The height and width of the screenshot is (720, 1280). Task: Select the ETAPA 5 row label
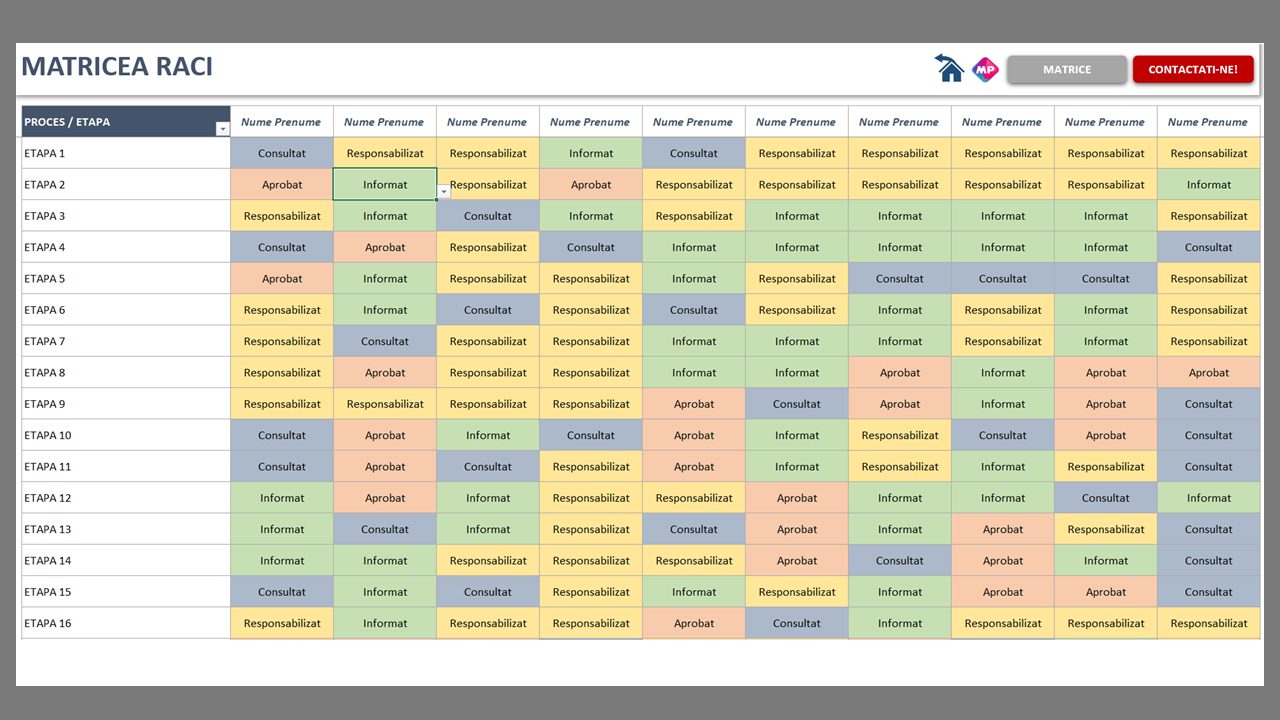tap(45, 279)
